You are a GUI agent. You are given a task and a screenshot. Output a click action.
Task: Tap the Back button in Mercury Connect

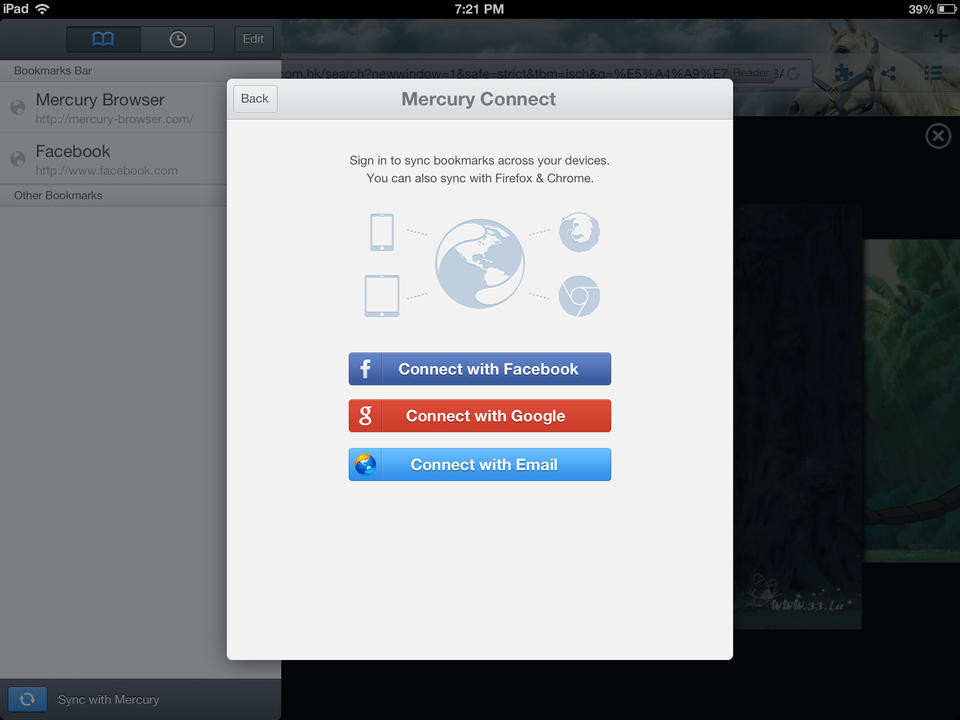[x=255, y=99]
